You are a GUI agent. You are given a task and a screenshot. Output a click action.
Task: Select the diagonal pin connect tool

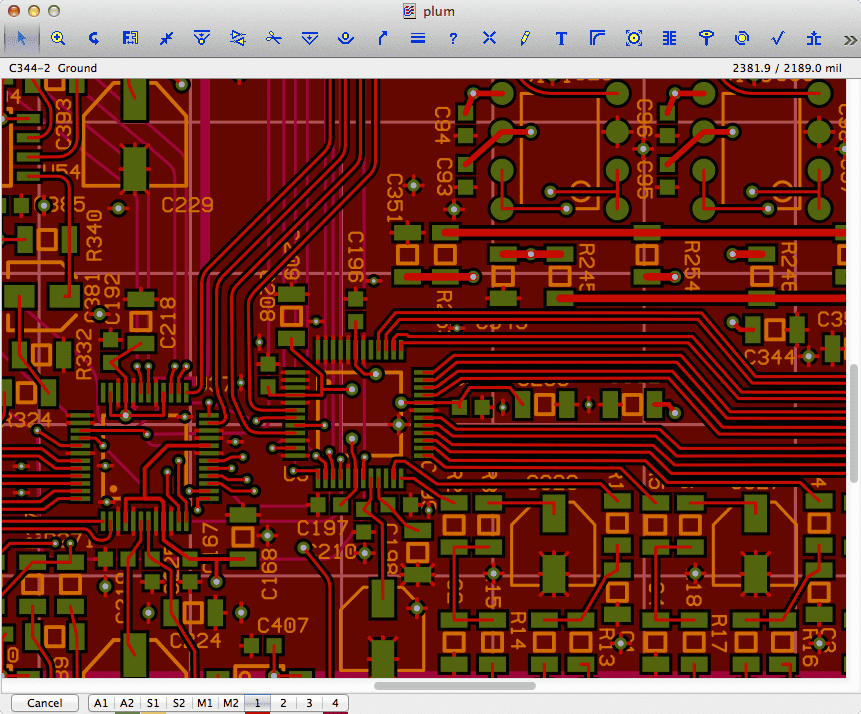[166, 38]
